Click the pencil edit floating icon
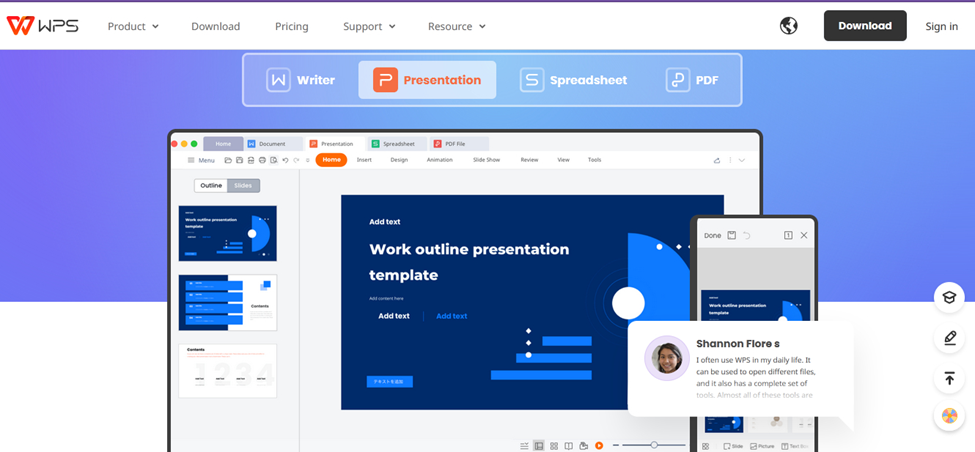Screen dimensions: 975x452 tap(949, 338)
